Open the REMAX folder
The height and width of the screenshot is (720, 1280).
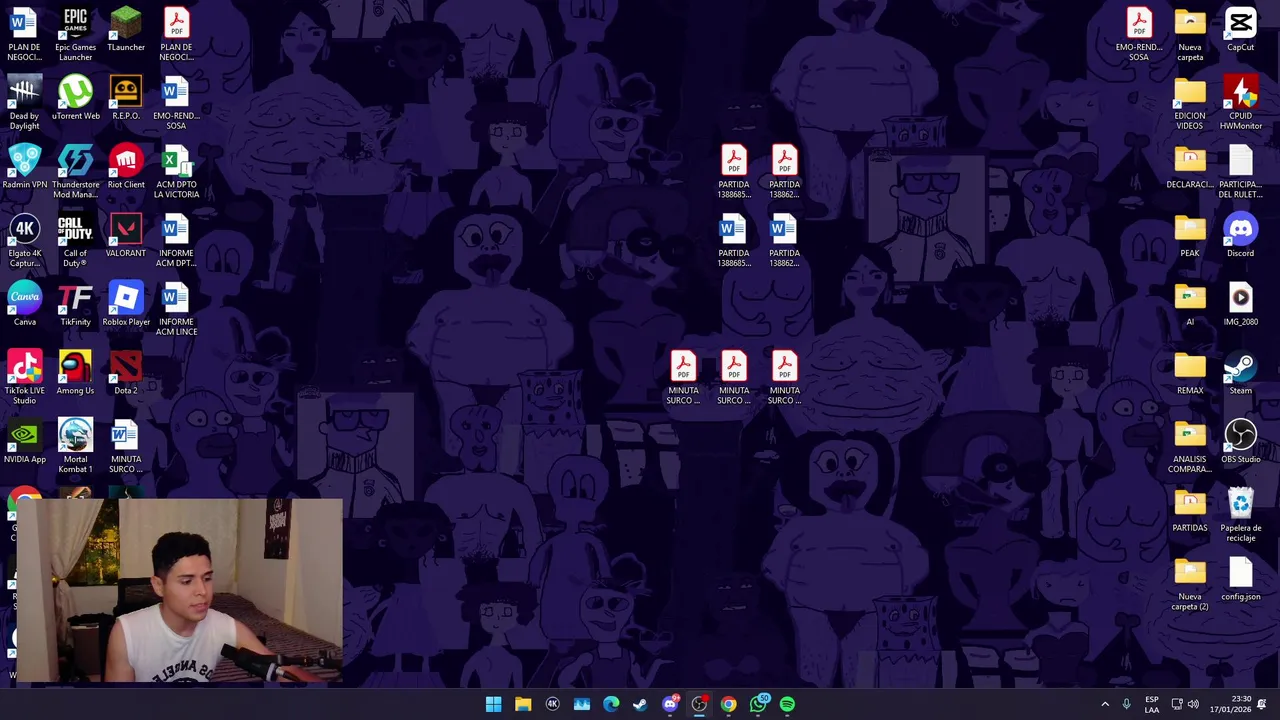[1190, 373]
